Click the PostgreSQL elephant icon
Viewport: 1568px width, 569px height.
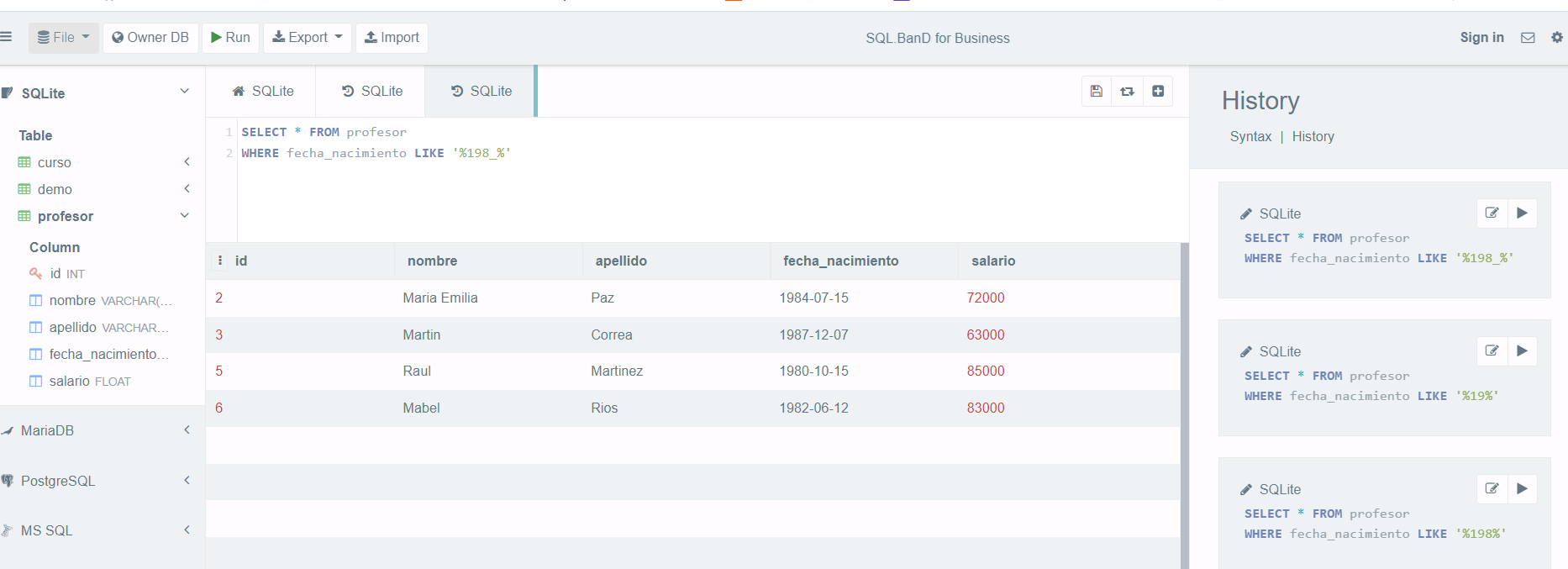[7, 481]
